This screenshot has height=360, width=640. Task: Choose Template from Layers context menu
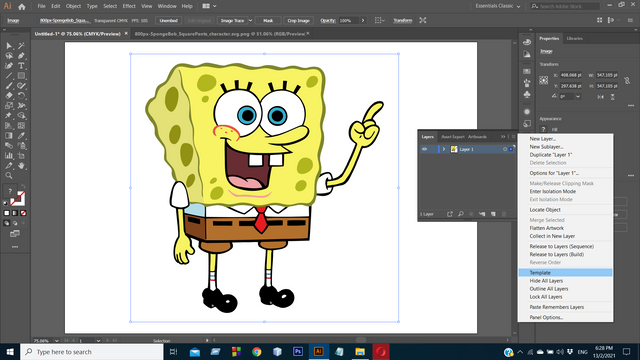pos(565,273)
